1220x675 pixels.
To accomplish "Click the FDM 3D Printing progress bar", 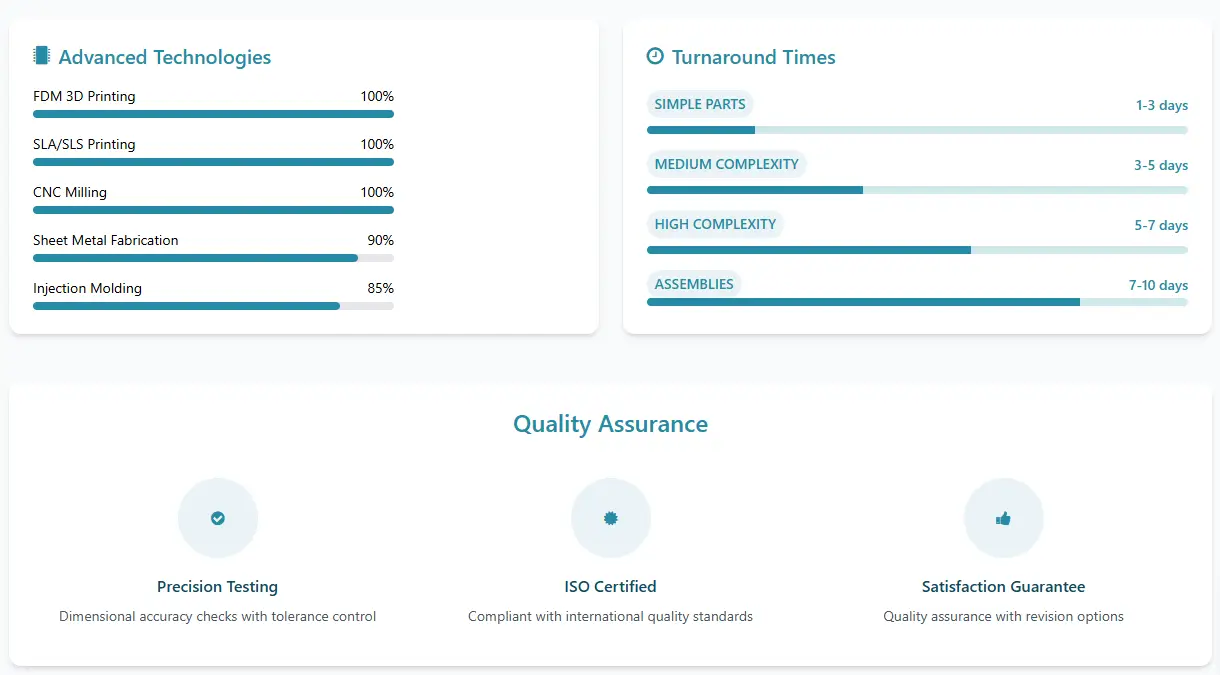I will pos(213,114).
